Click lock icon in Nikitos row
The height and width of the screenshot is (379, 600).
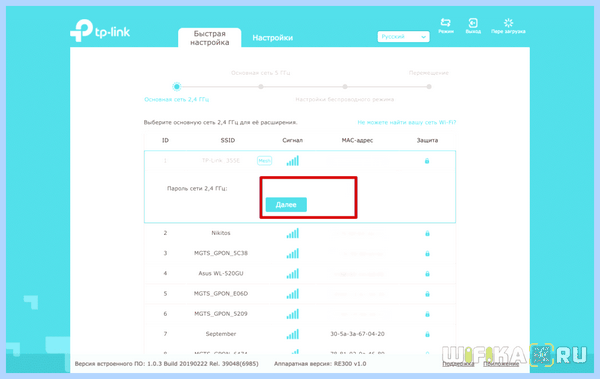pos(427,233)
